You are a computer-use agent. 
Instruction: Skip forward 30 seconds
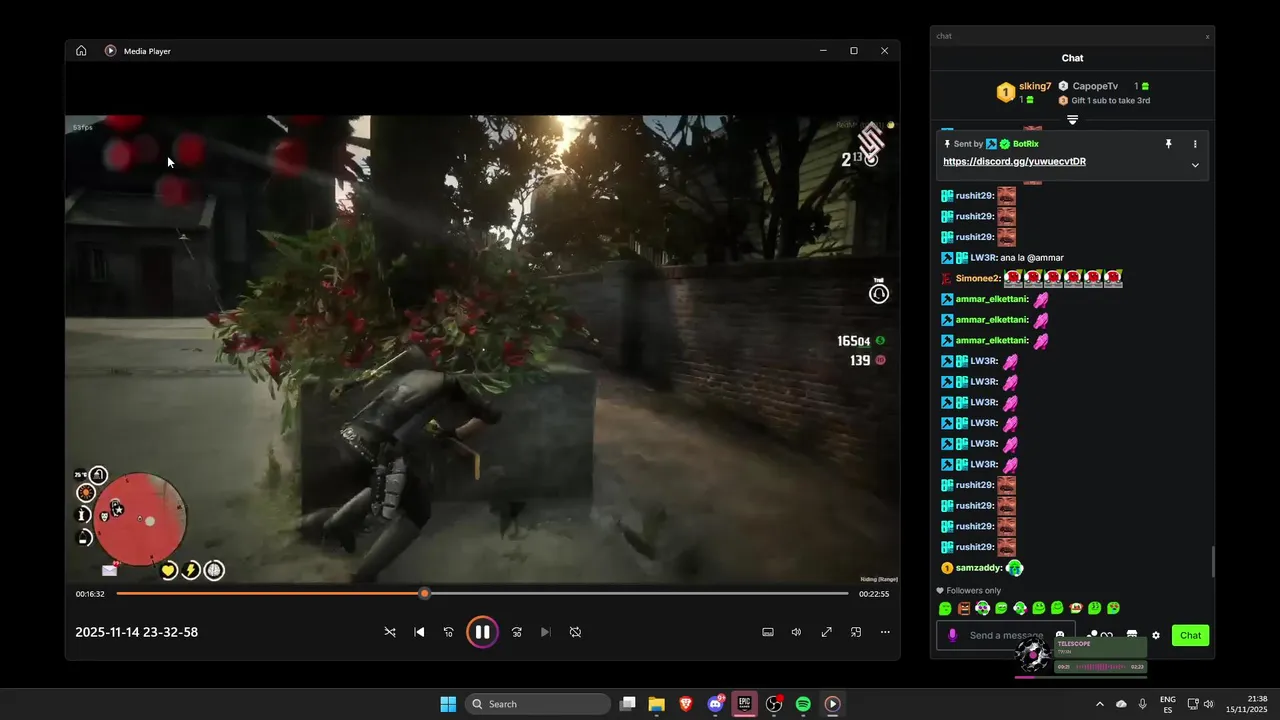[517, 632]
